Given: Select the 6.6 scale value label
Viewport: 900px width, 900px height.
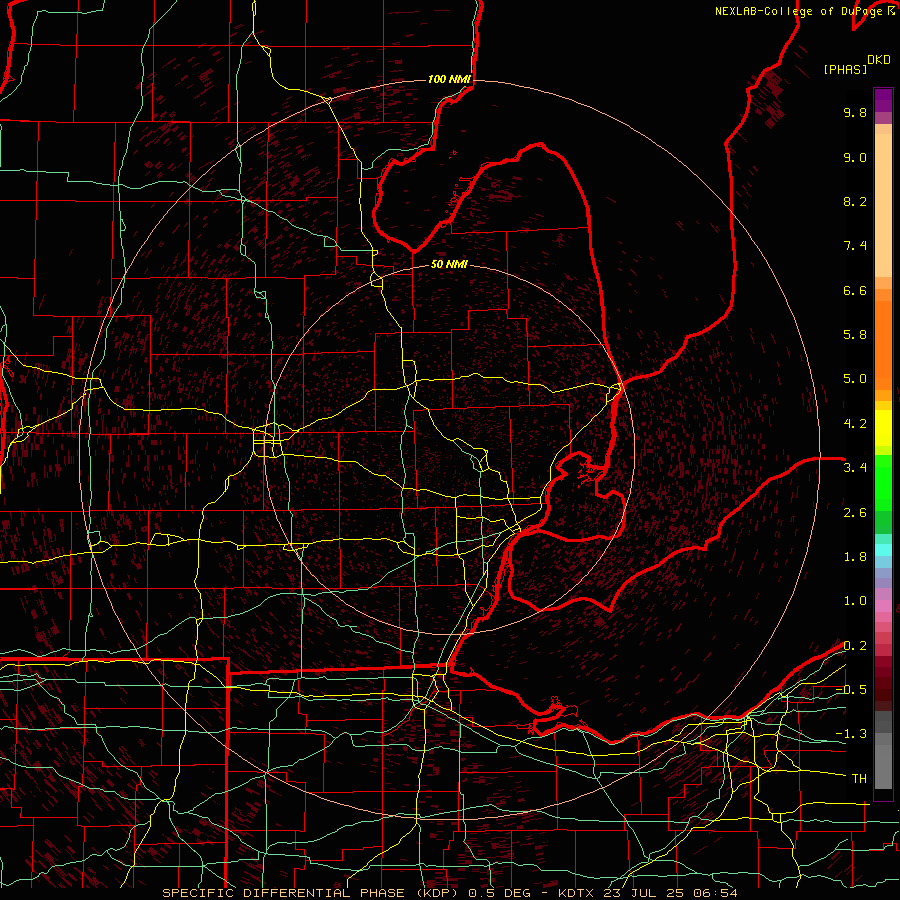Looking at the screenshot, I should 855,290.
